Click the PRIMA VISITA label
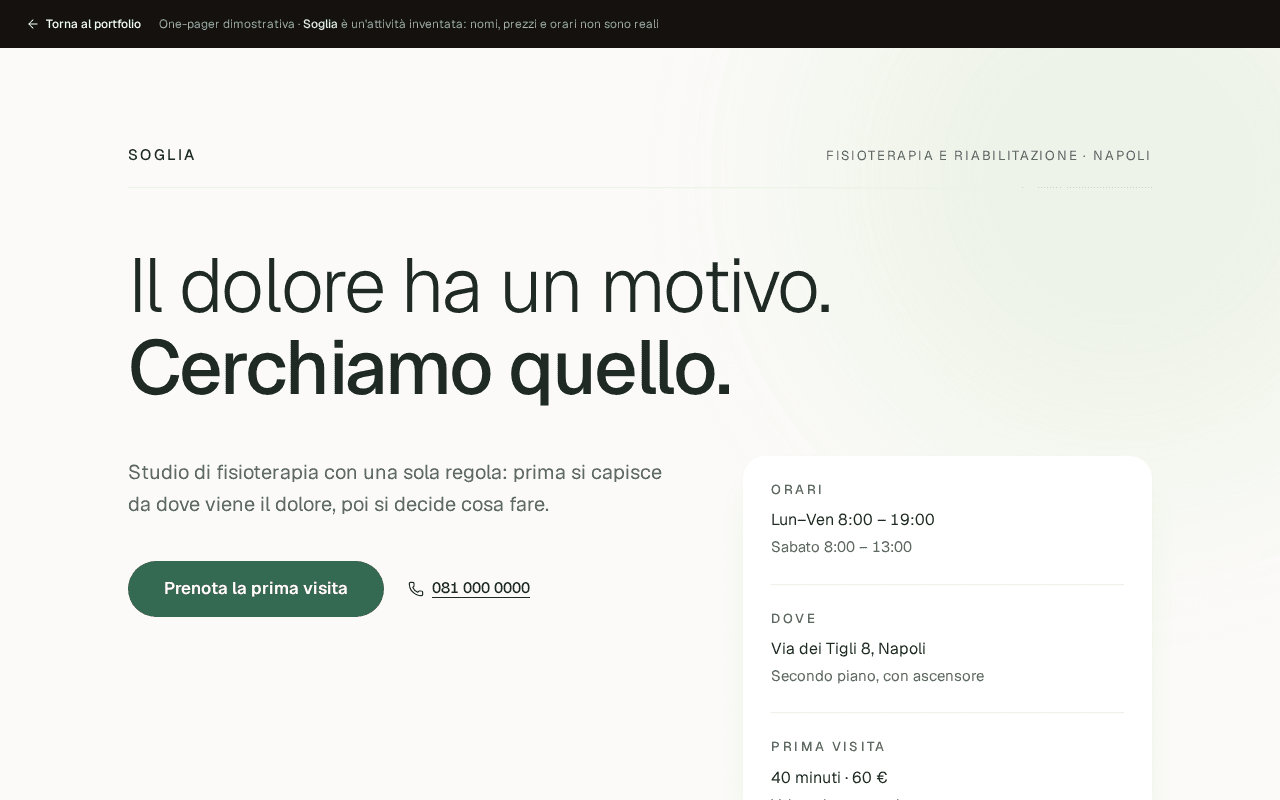Screen dimensions: 1280x800 point(828,747)
